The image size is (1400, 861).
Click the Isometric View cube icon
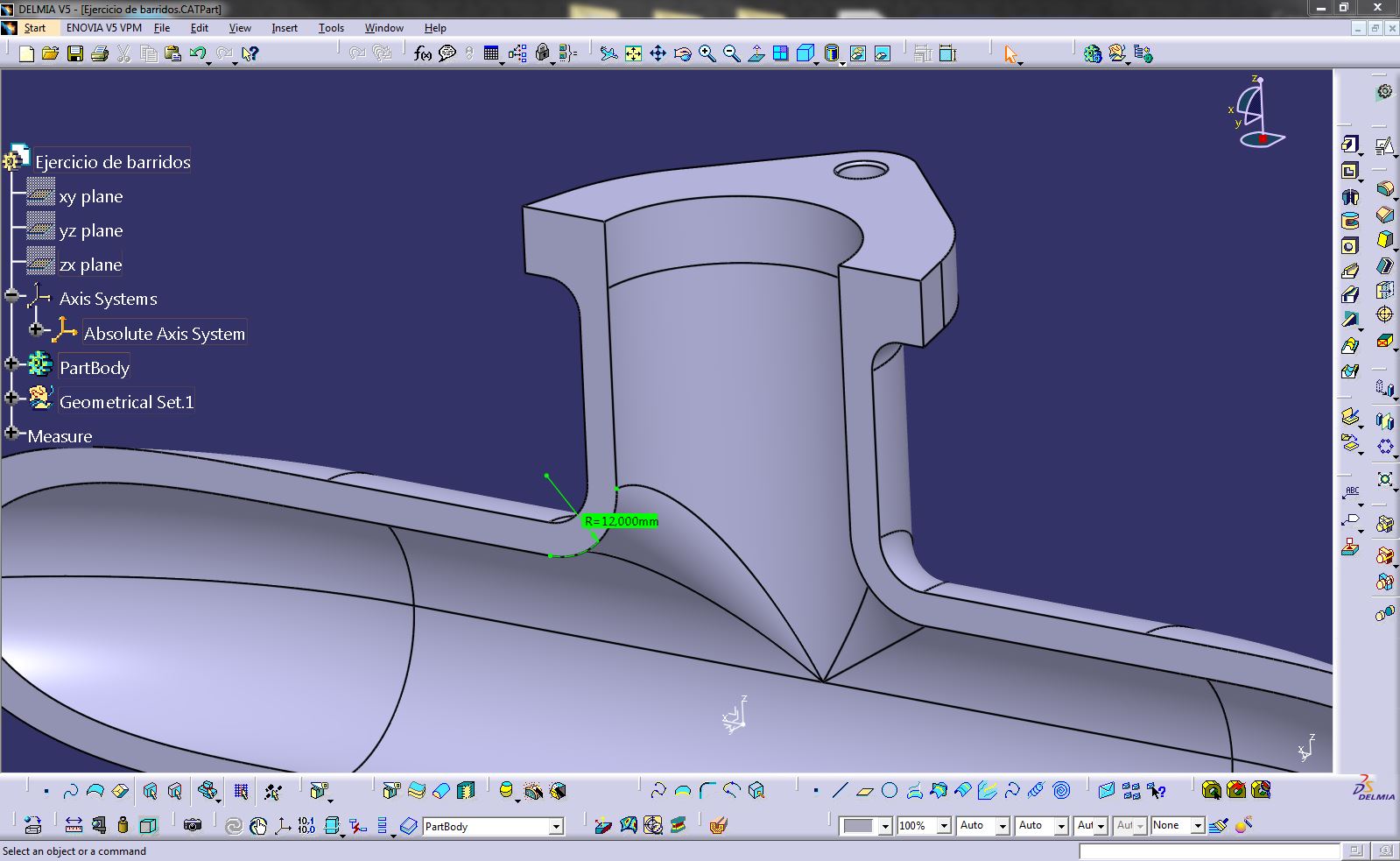pos(806,53)
